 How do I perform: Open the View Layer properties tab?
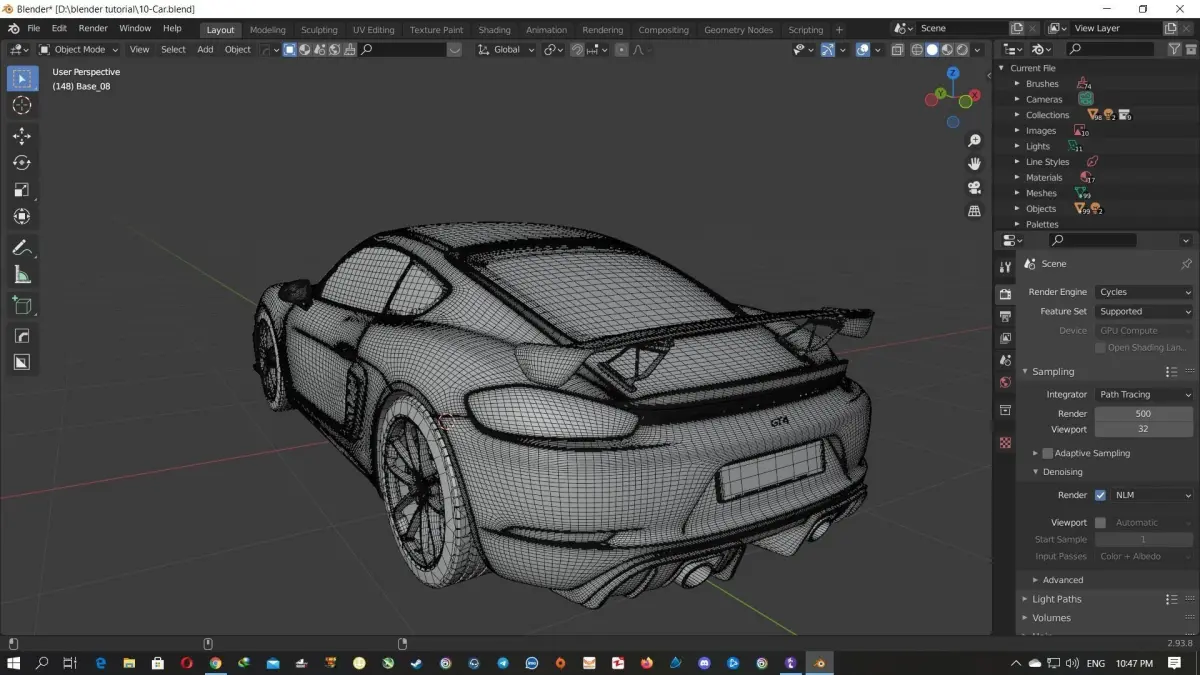(1005, 338)
